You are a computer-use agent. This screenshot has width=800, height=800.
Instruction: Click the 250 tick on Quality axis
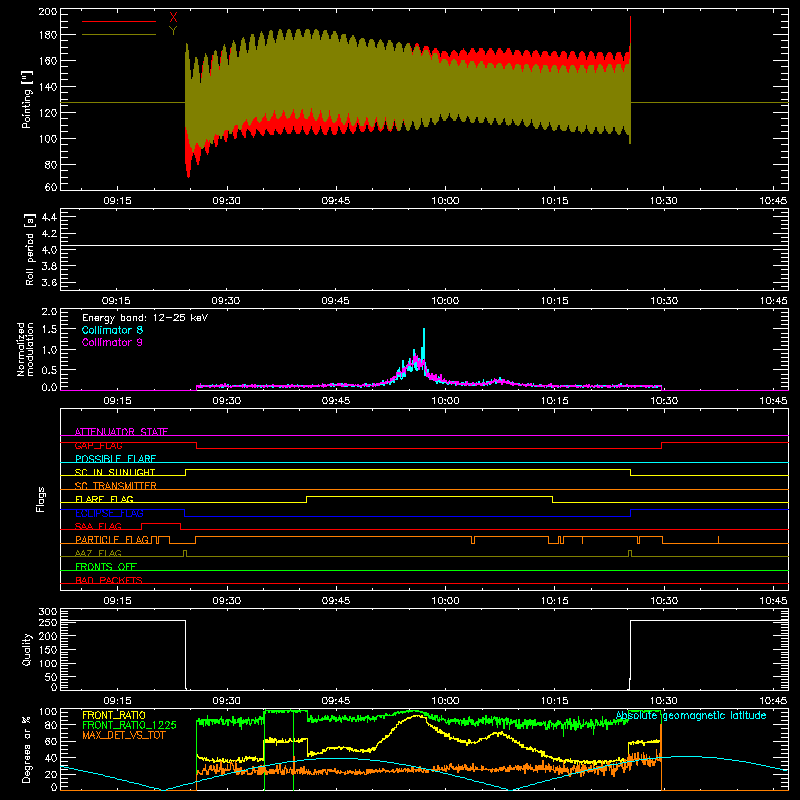(x=47, y=623)
